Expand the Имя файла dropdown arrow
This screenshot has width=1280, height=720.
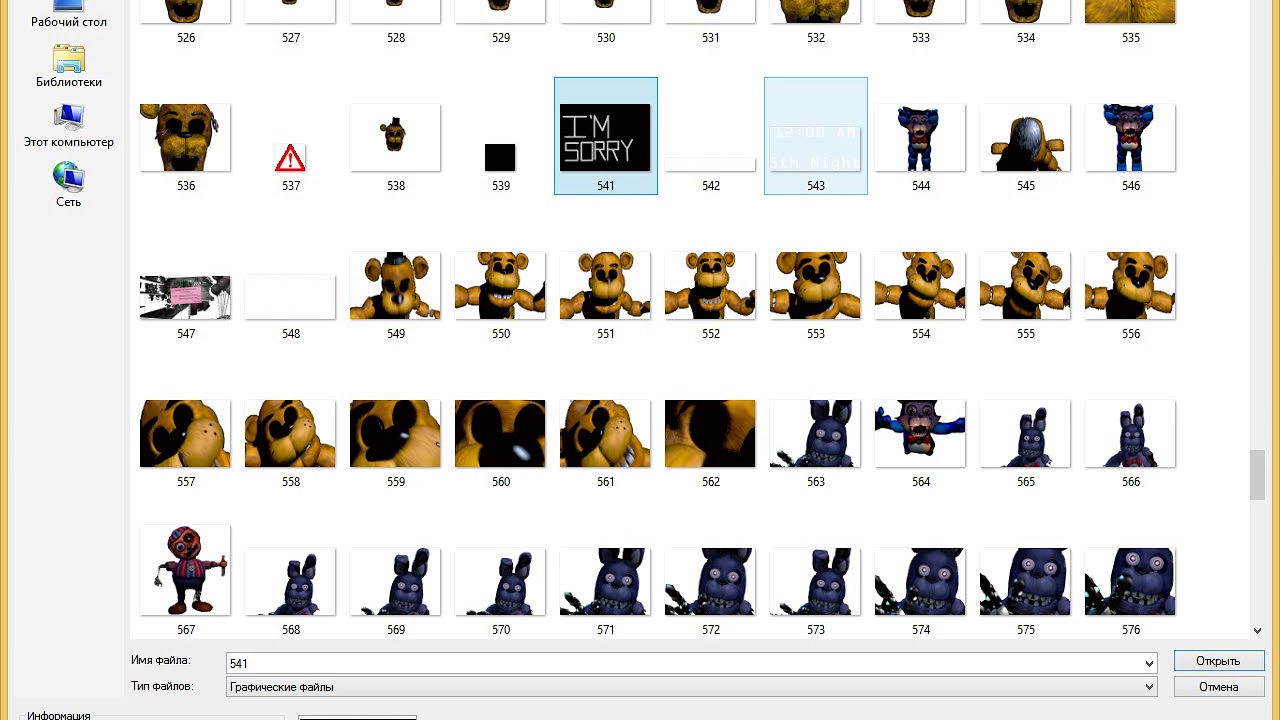[x=1149, y=663]
